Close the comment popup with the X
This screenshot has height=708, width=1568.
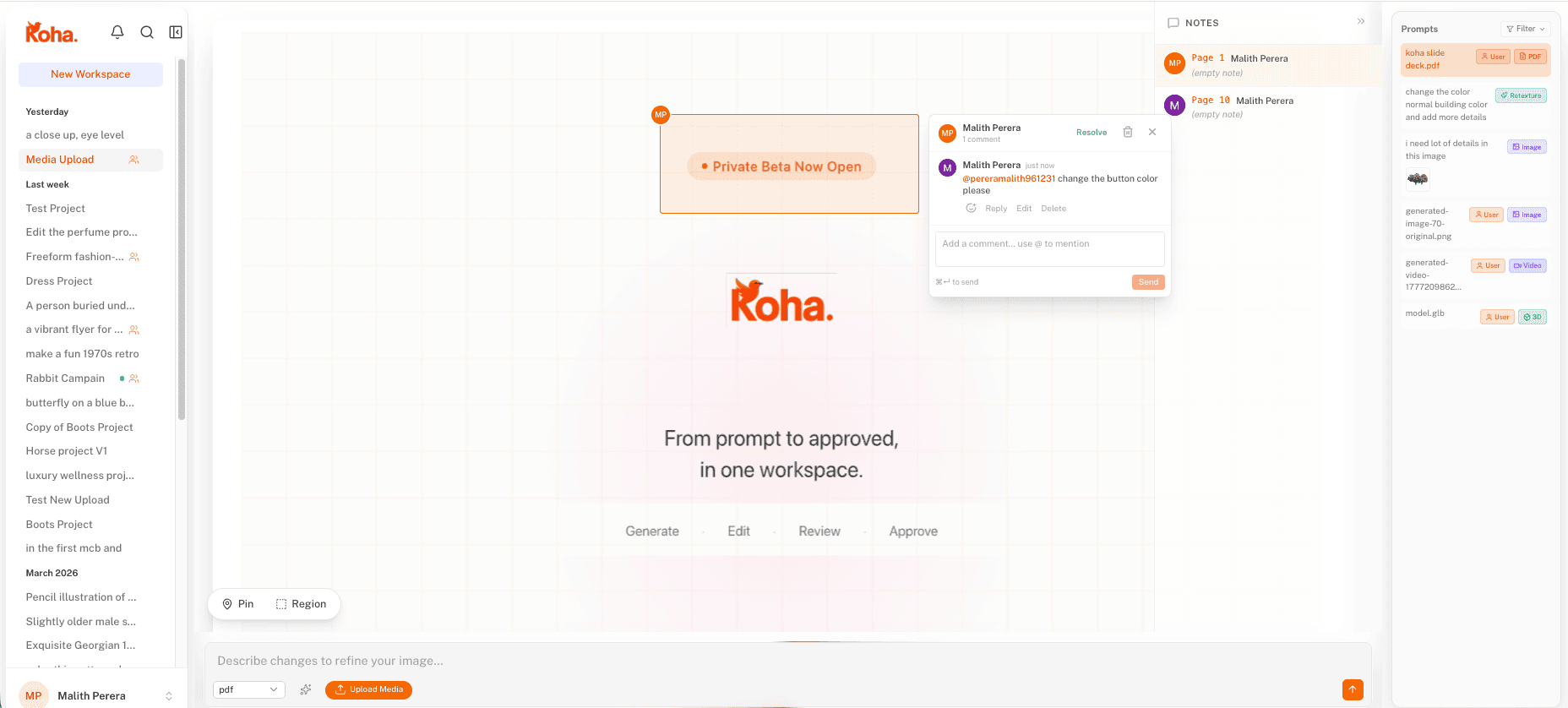pyautogui.click(x=1152, y=132)
